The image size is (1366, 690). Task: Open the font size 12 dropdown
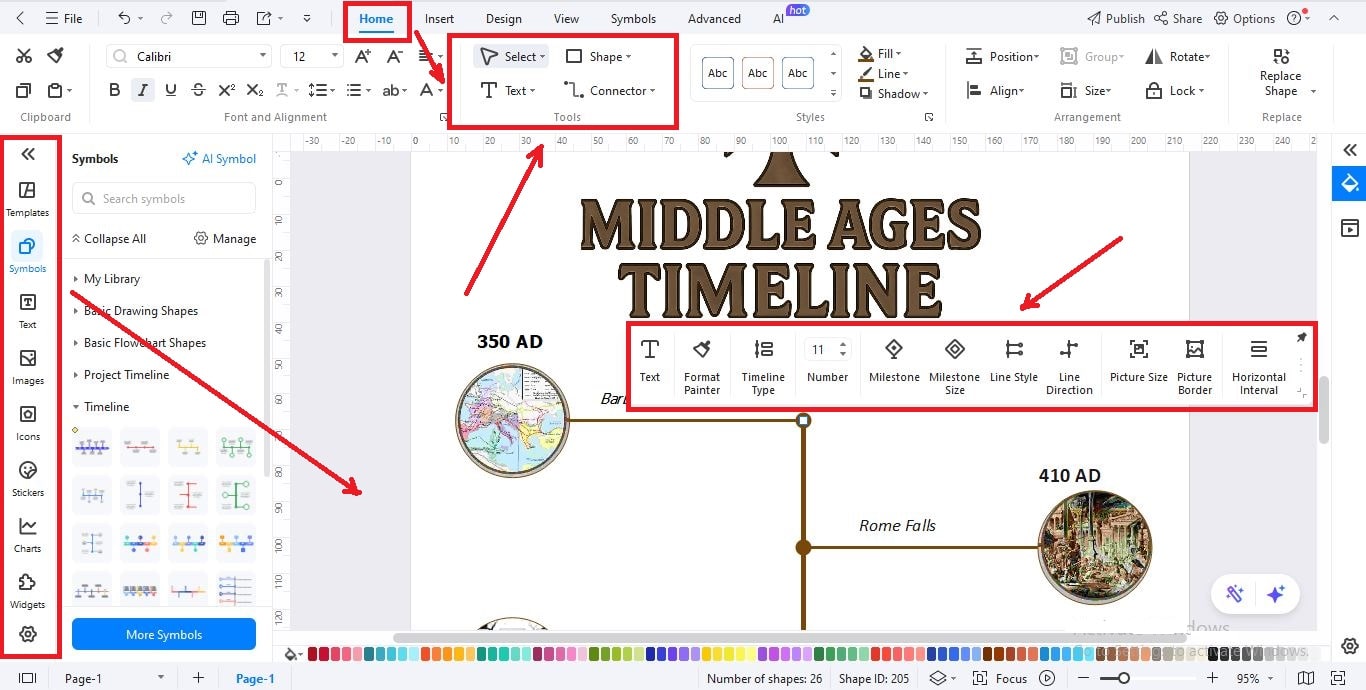[311, 57]
